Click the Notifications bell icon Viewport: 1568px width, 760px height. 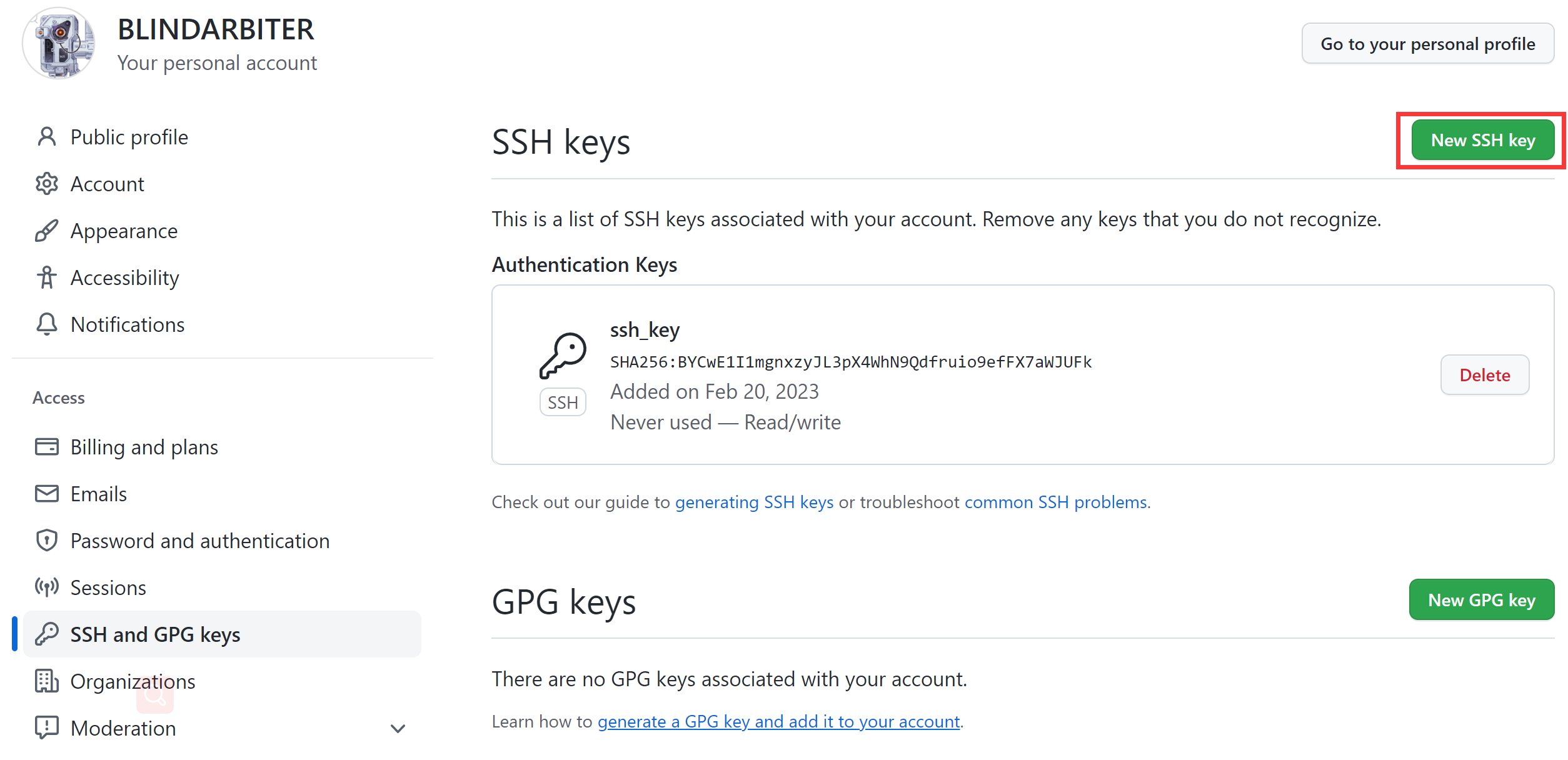click(47, 324)
